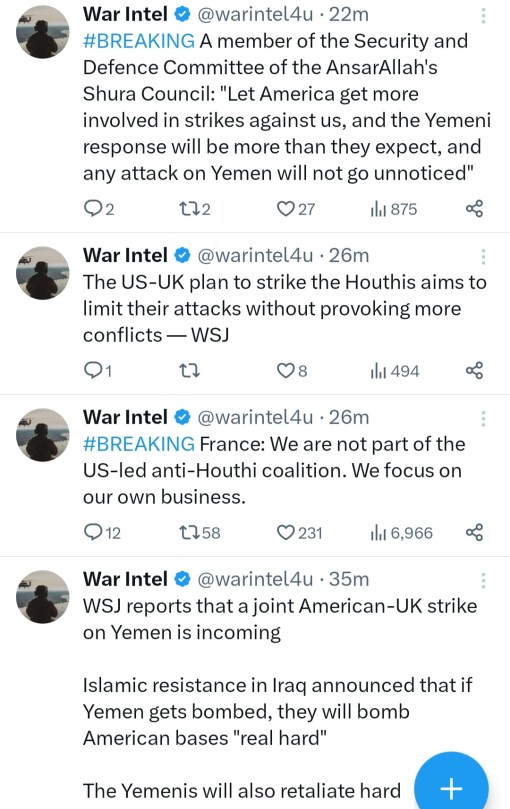Open @warintel4u handle on the 35m tweet
The image size is (510, 809).
point(256,579)
